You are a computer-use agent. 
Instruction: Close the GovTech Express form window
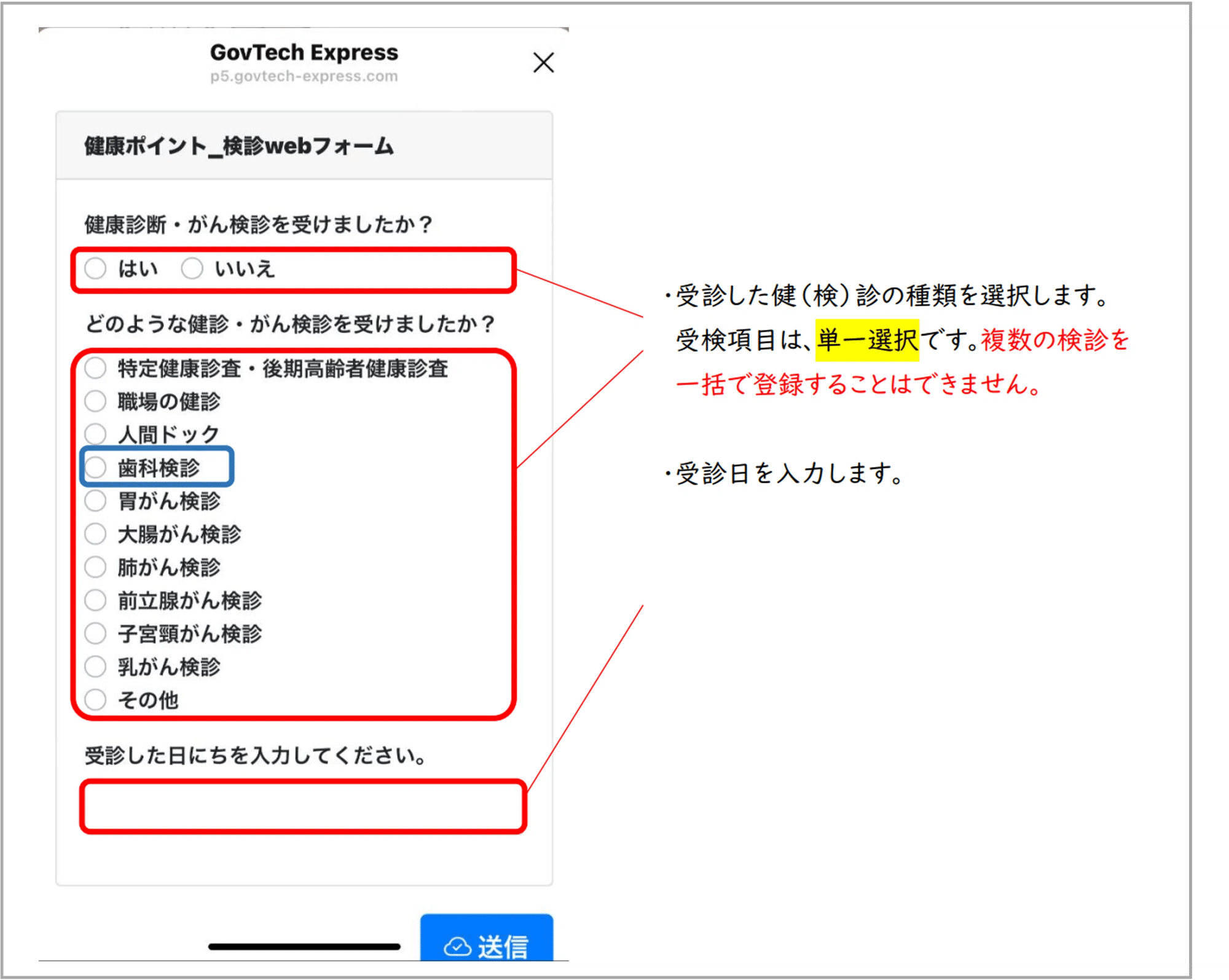(543, 63)
